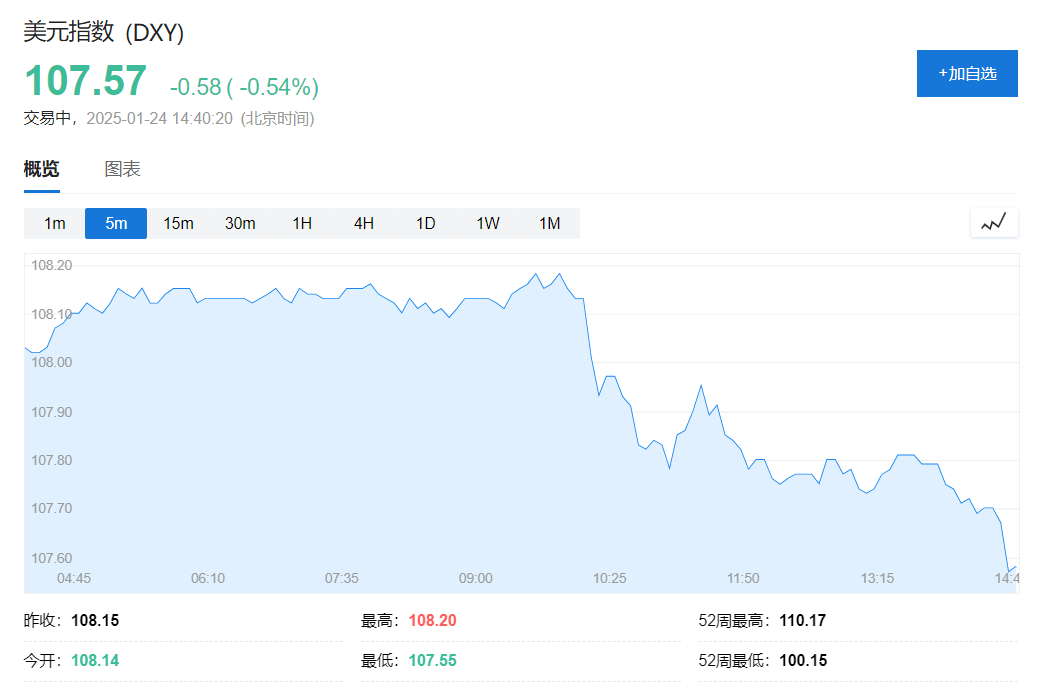Click the 美元指数 (DXY) title
The image size is (1038, 690).
(104, 32)
